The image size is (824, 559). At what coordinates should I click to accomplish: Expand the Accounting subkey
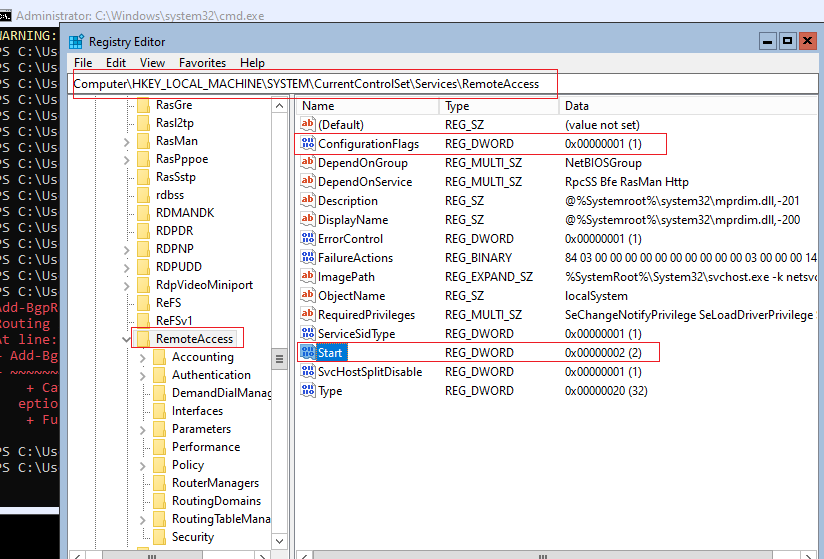click(x=142, y=358)
